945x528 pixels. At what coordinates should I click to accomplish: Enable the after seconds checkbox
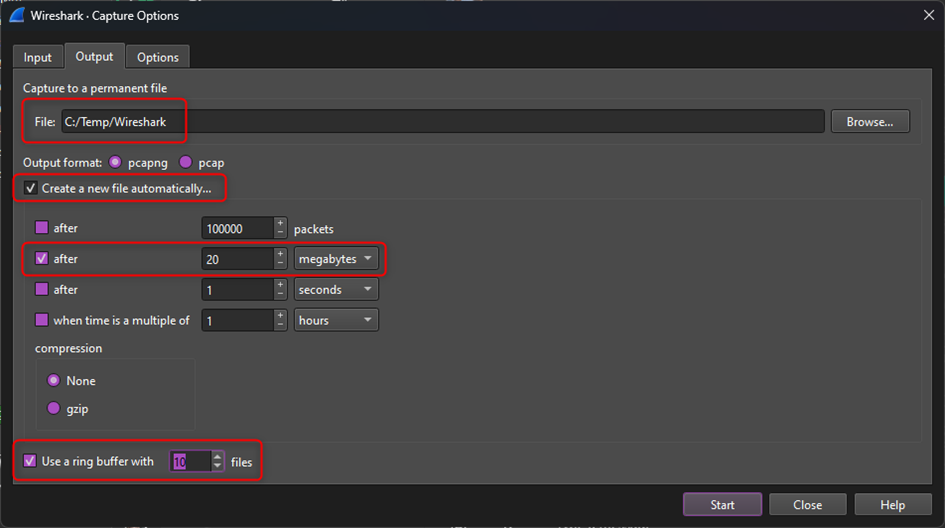42,289
